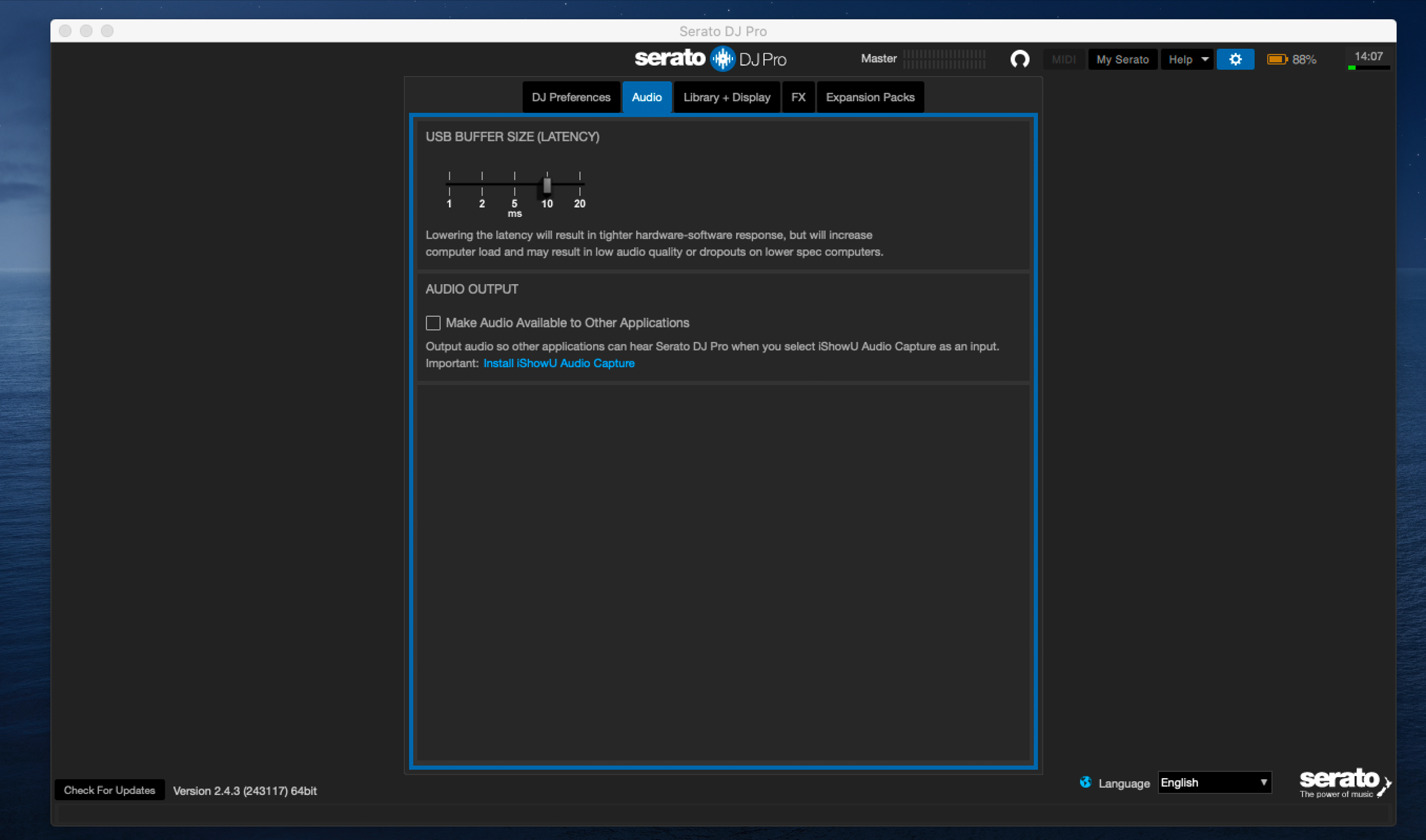Click the 14:07 clock display
Viewport: 1426px width, 840px height.
click(1368, 57)
